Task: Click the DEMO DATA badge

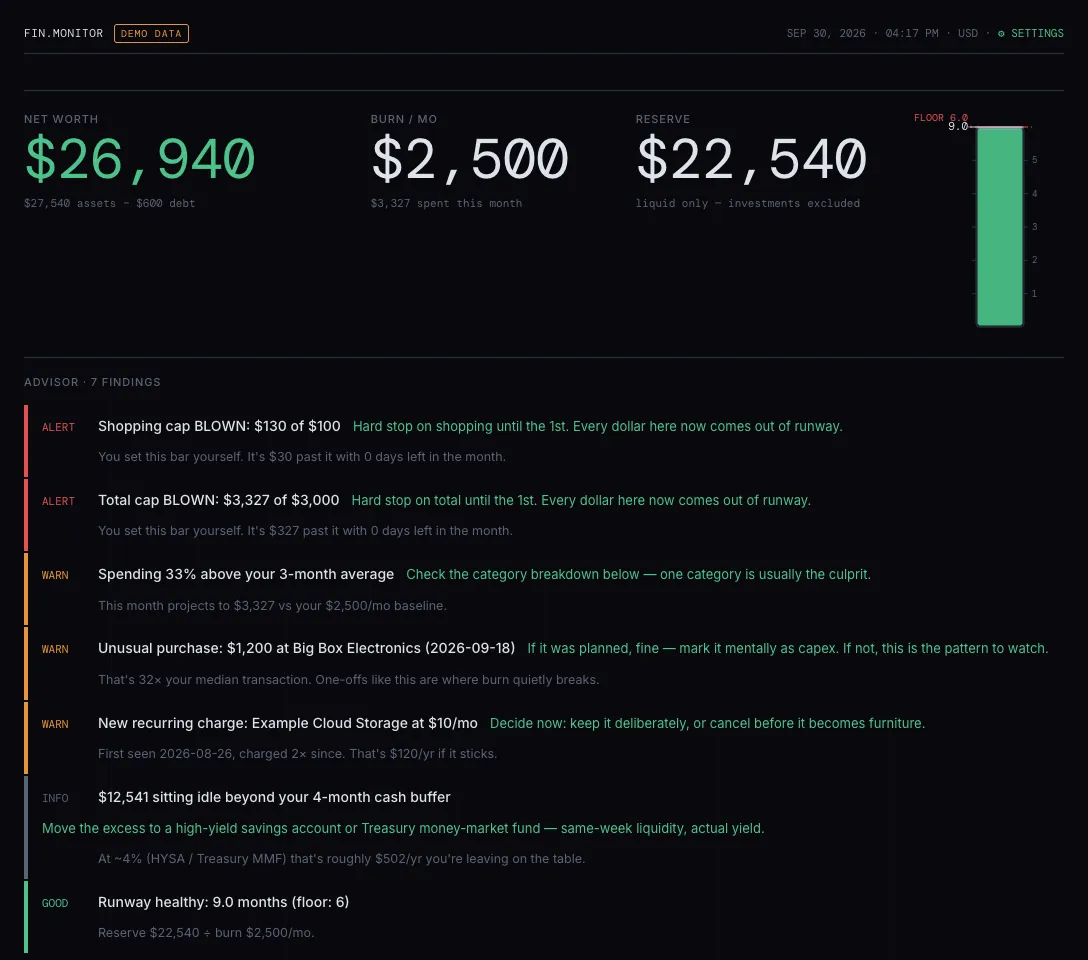Action: click(151, 33)
